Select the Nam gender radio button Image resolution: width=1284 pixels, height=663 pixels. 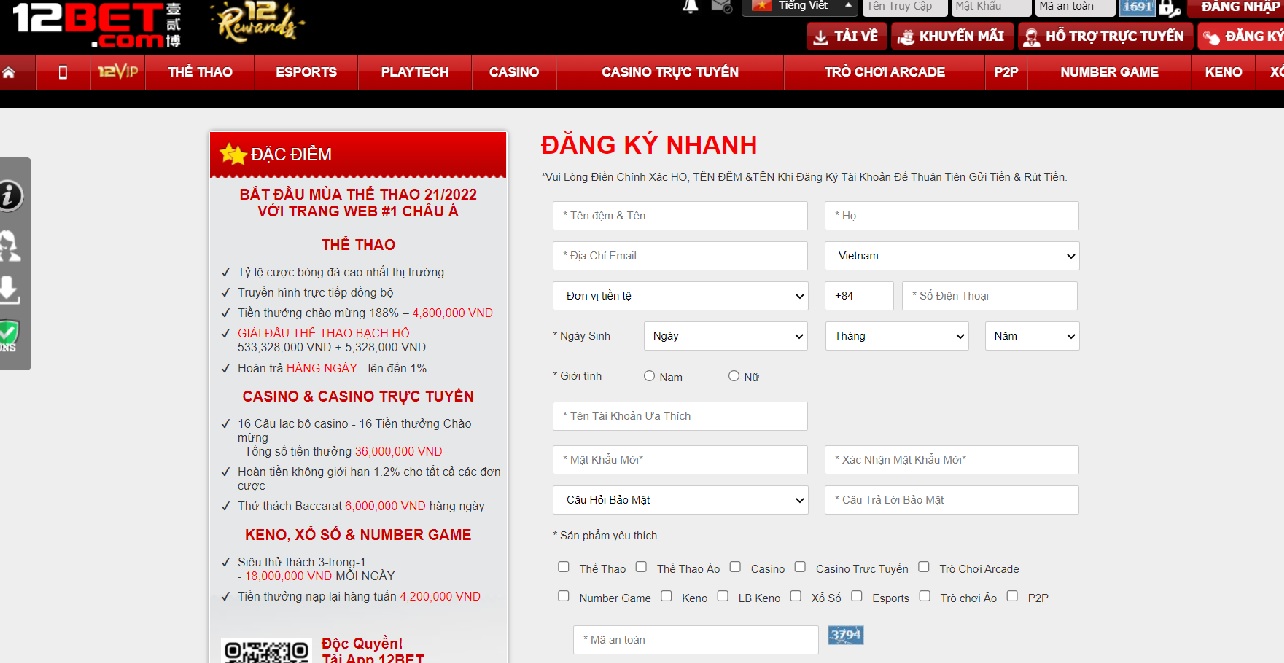point(650,376)
